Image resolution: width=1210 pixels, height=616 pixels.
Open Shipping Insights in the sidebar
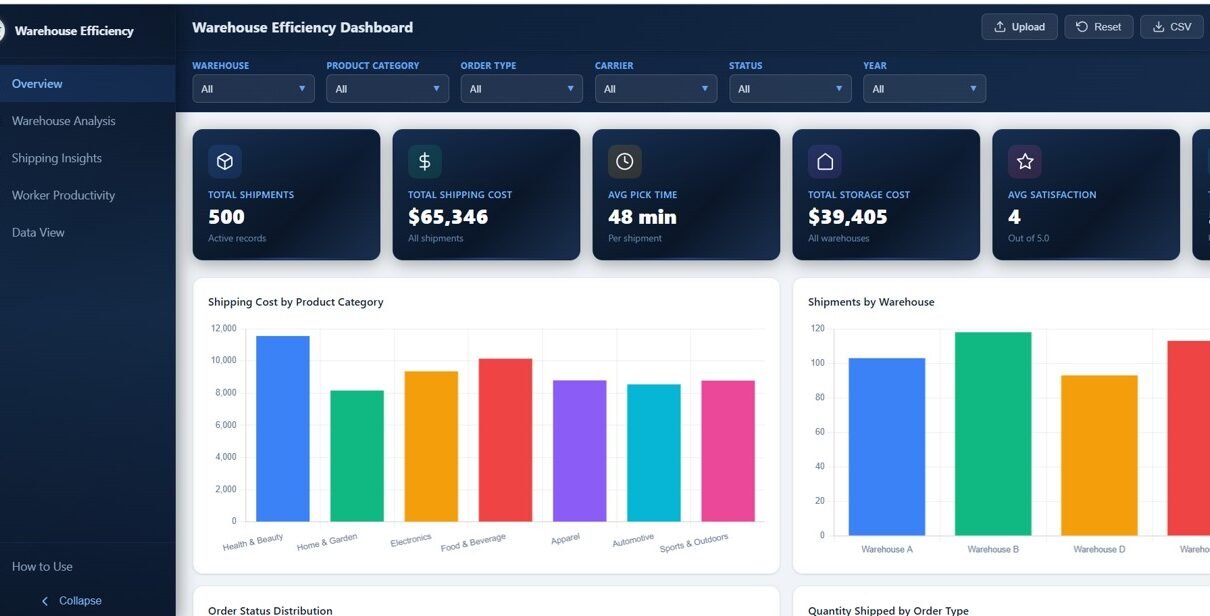[x=57, y=158]
